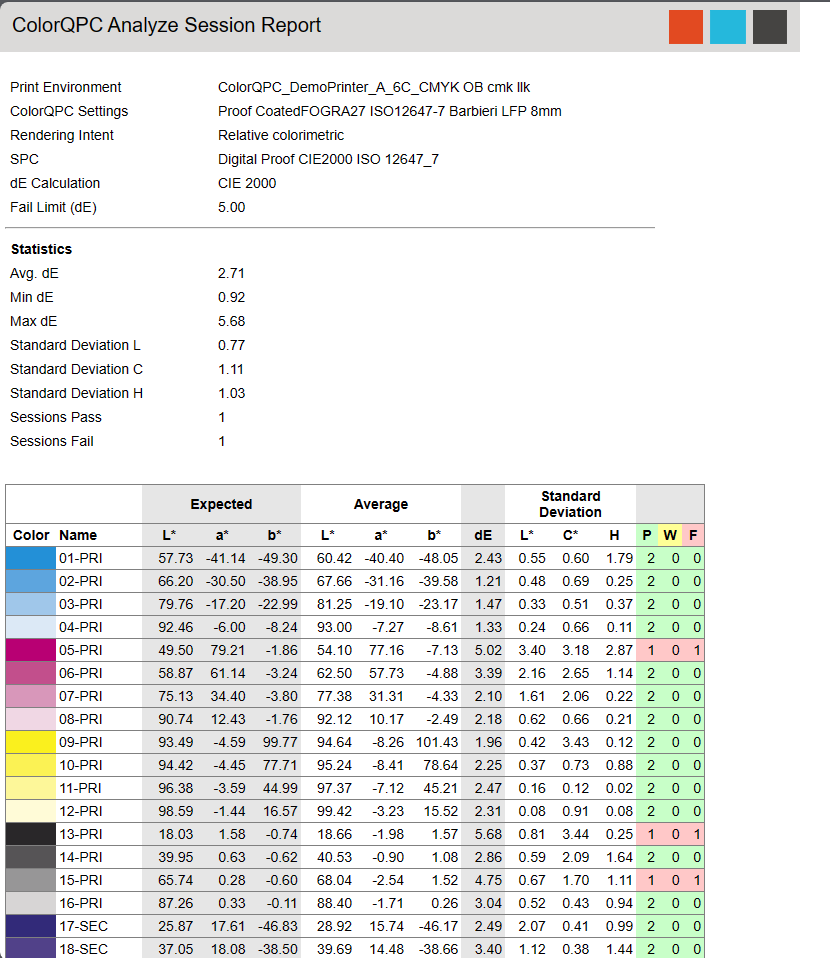Screen dimensions: 830x958
Task: Click average b* value 101.43 in 09-PRI row
Action: pyautogui.click(x=437, y=742)
